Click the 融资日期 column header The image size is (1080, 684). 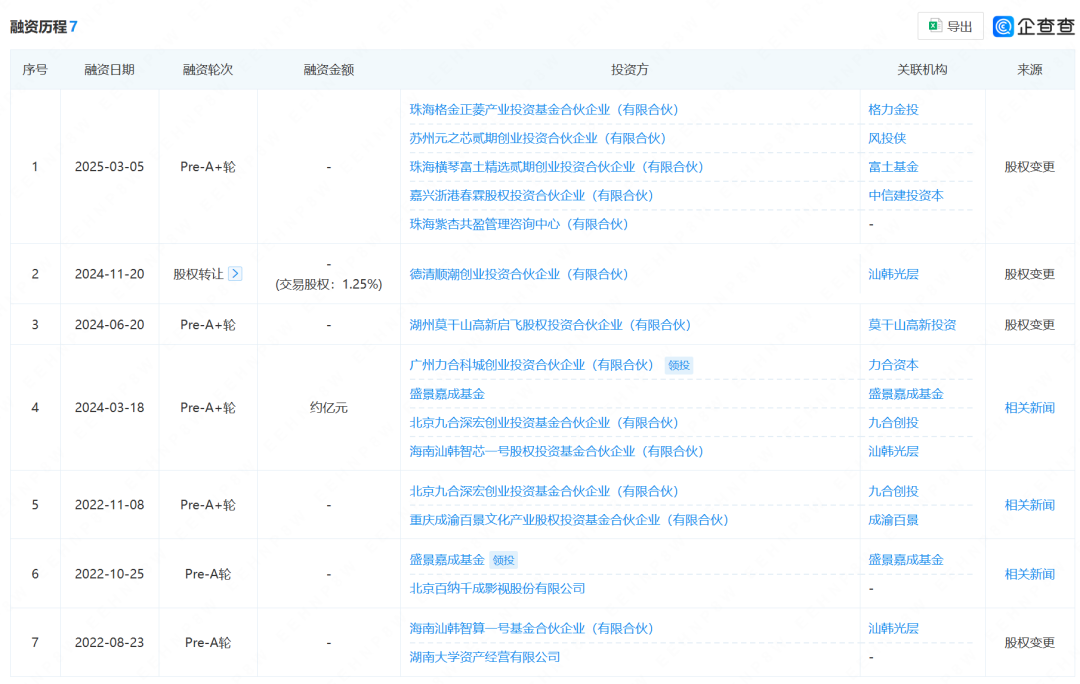[x=110, y=70]
